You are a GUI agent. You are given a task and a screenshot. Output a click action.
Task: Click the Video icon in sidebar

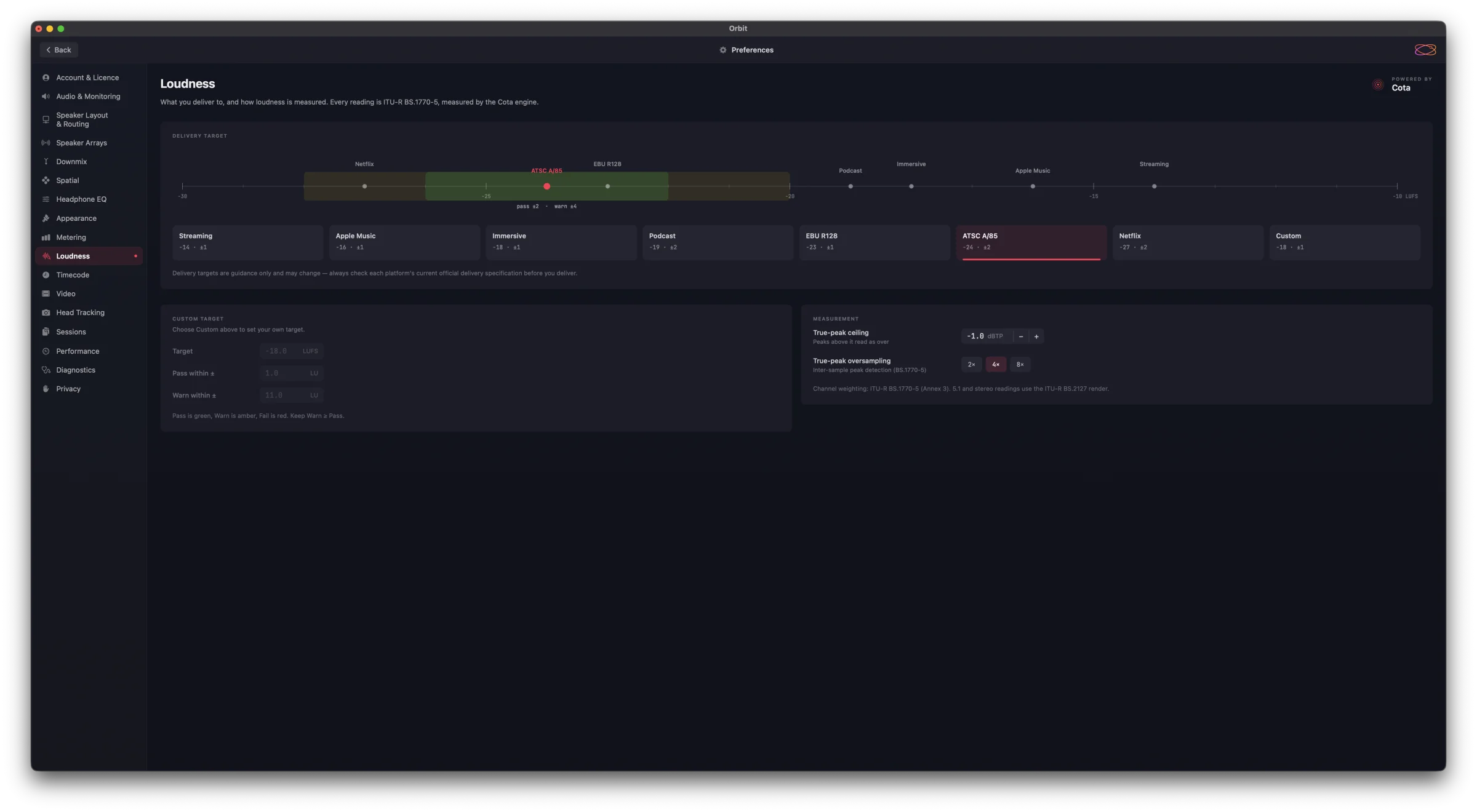point(46,294)
